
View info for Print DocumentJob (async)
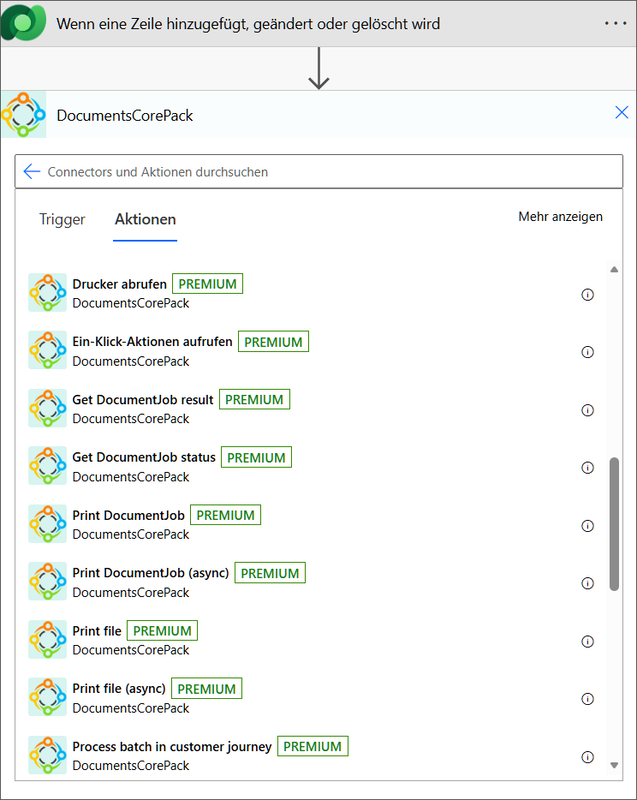pos(587,583)
